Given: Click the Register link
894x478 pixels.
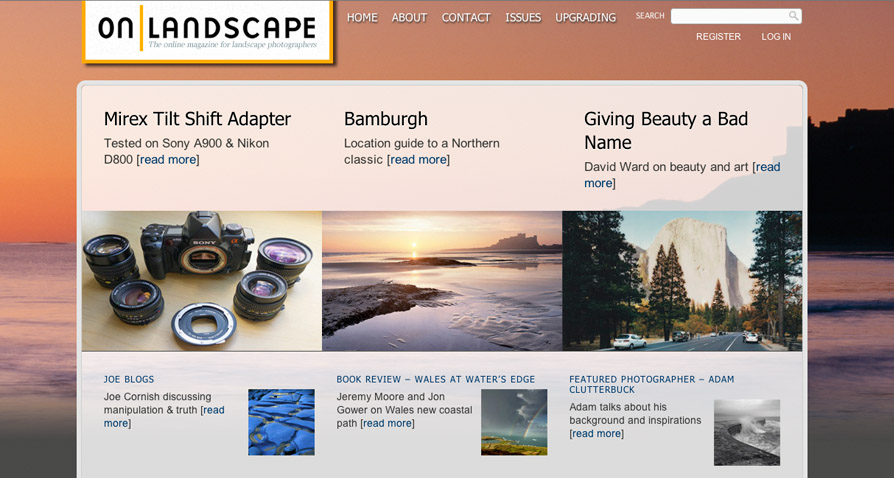Looking at the screenshot, I should tap(718, 37).
